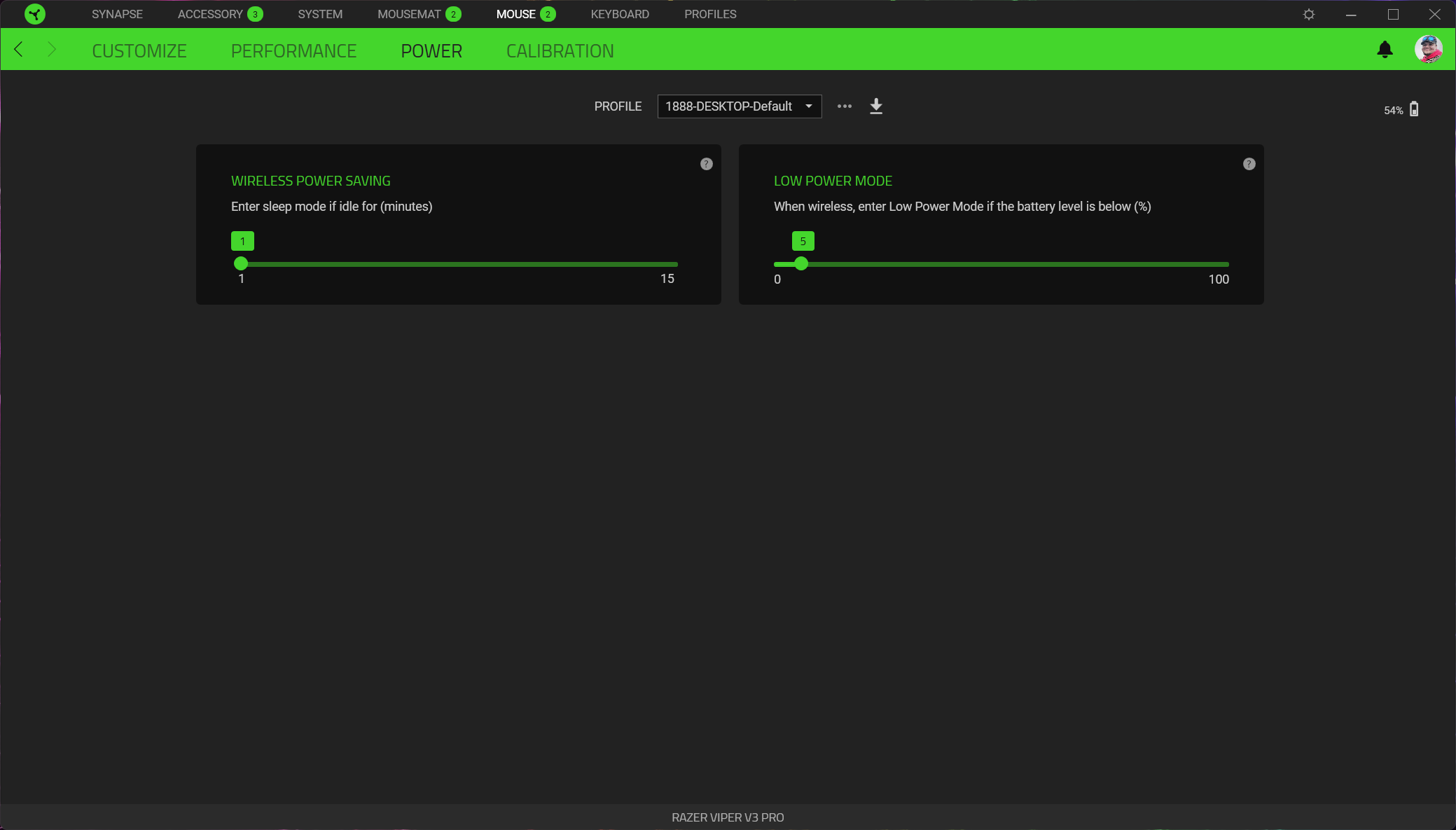
Task: Click the user profile avatar
Action: click(1428, 50)
